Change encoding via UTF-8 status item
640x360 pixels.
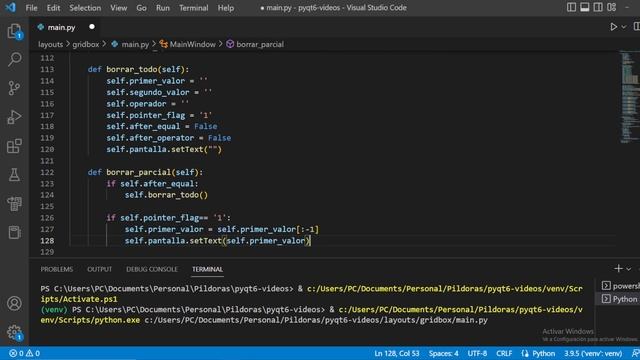point(477,353)
